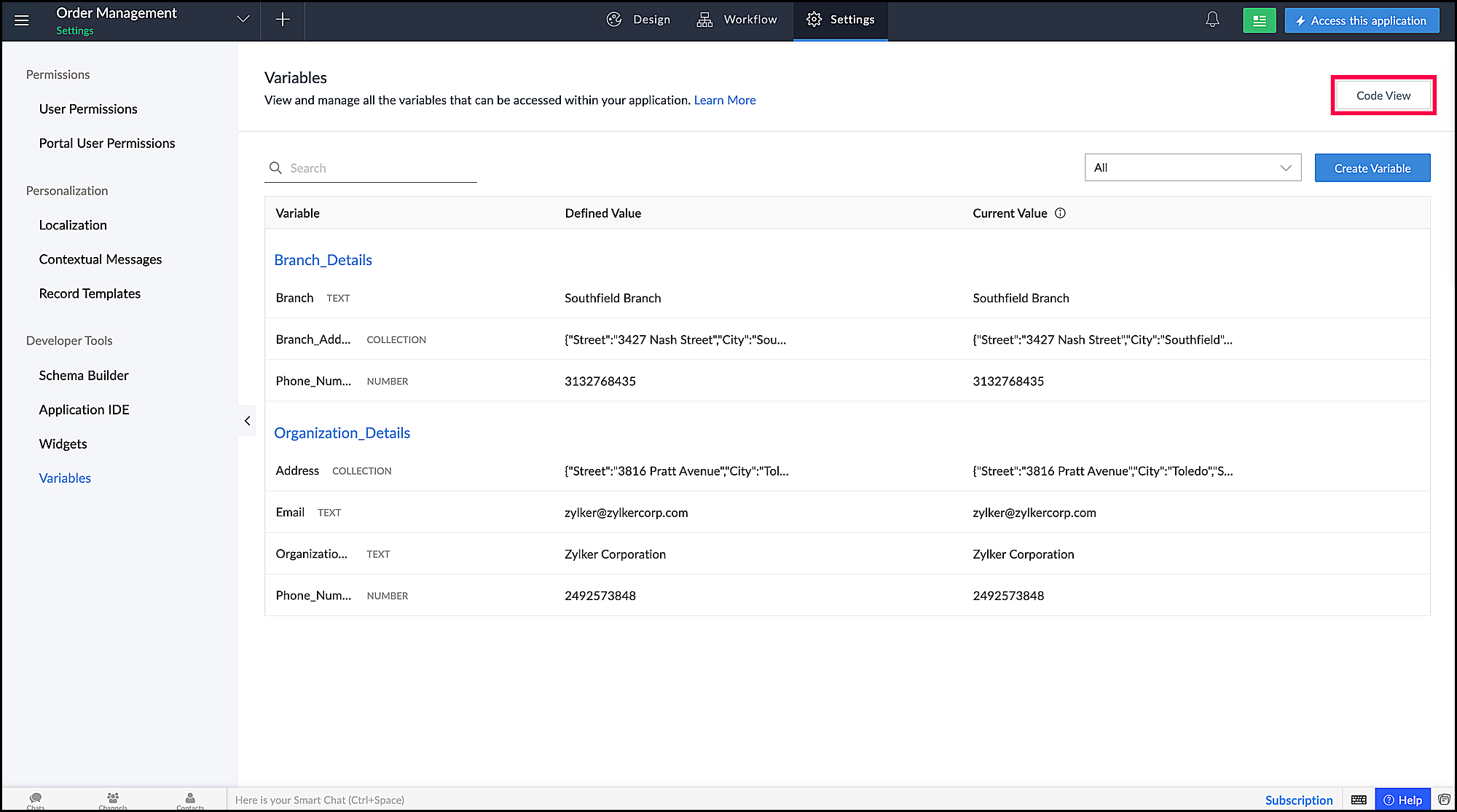
Task: Open the Channels icon in bottom bar
Action: click(113, 799)
